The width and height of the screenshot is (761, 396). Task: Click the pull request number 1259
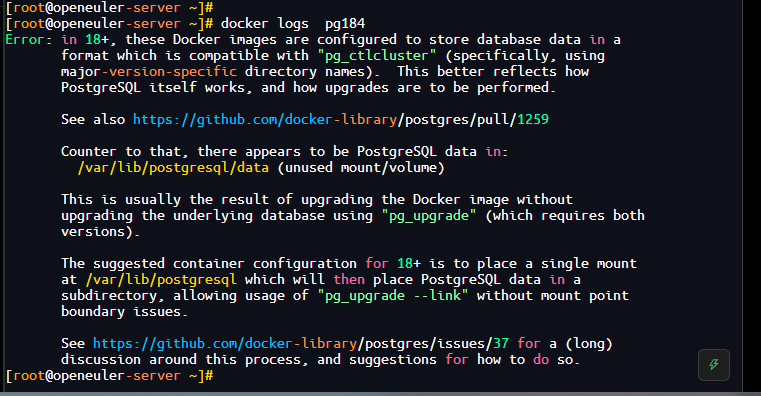[533, 119]
